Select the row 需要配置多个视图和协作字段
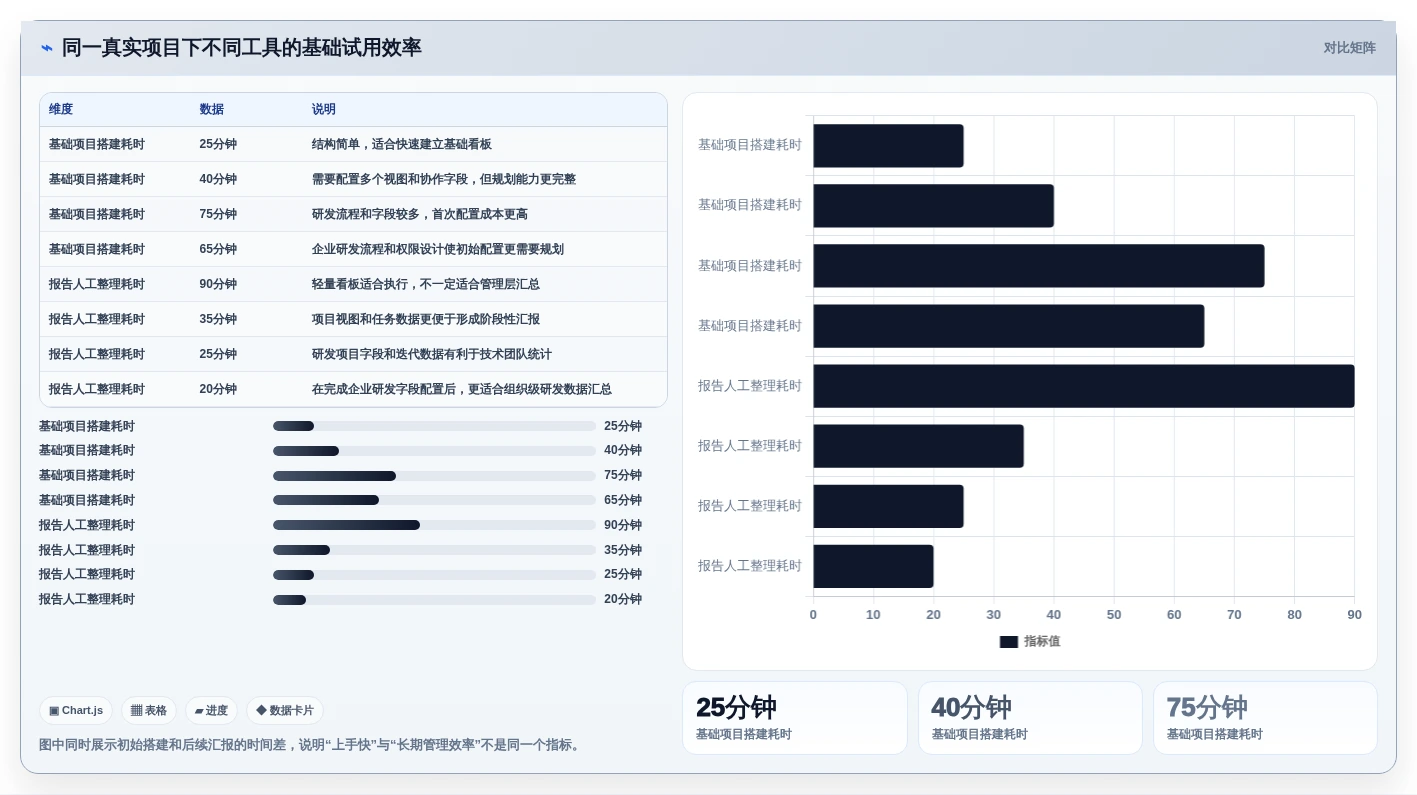 [x=353, y=179]
